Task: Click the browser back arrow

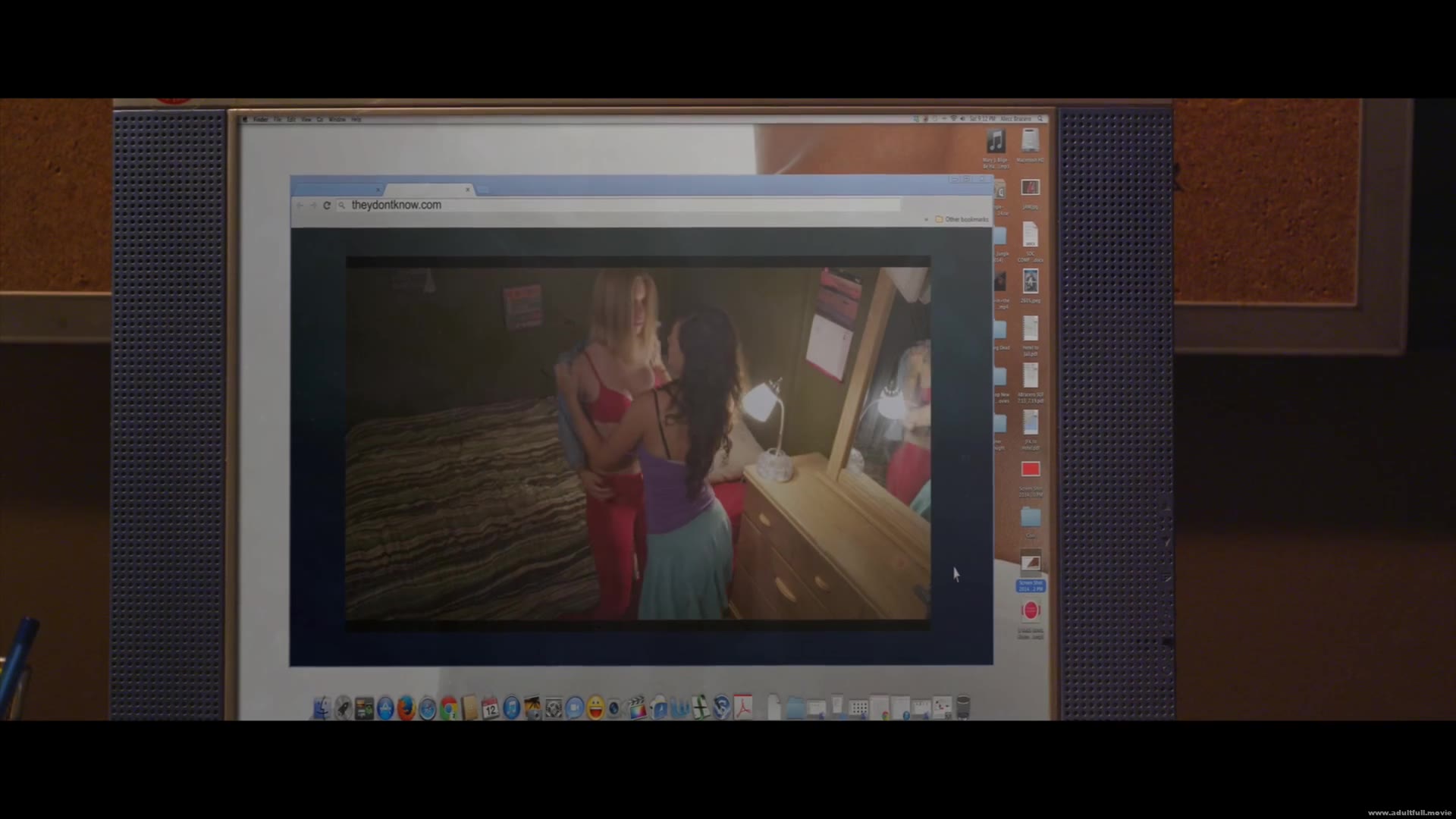Action: point(300,206)
